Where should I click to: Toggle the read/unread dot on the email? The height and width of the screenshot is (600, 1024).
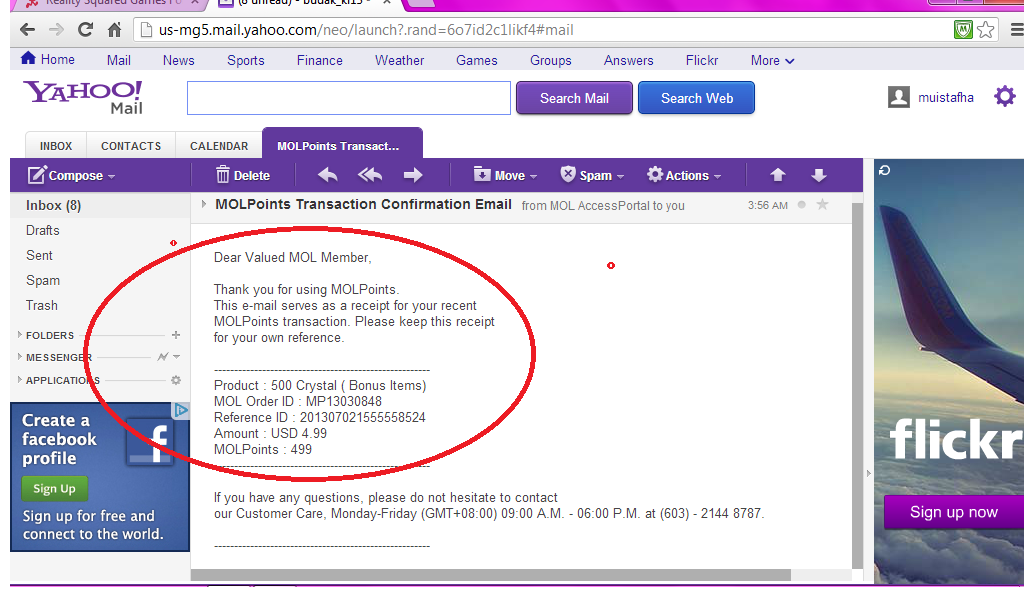[802, 205]
